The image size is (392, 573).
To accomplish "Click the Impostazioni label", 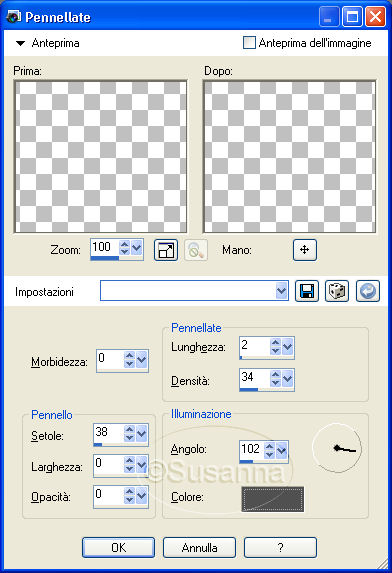I will tap(44, 292).
